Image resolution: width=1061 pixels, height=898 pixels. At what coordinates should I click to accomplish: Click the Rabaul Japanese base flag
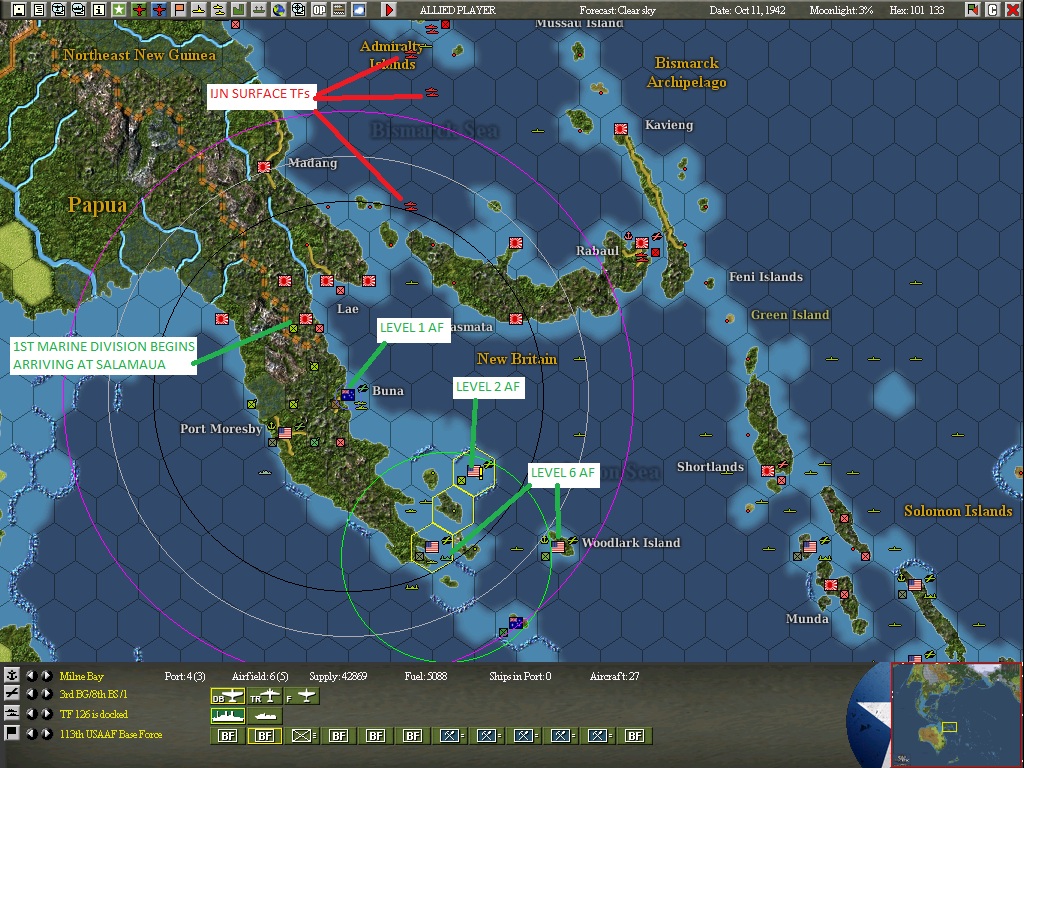pyautogui.click(x=641, y=242)
